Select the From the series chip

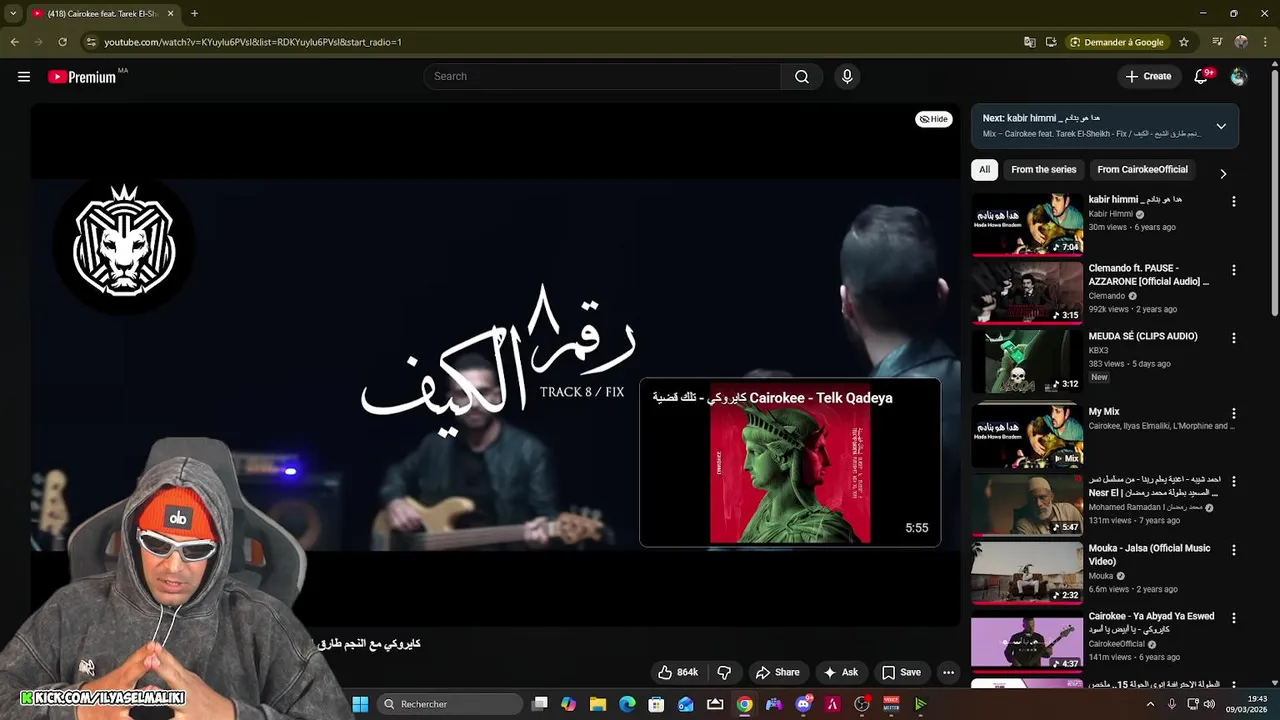click(1043, 170)
